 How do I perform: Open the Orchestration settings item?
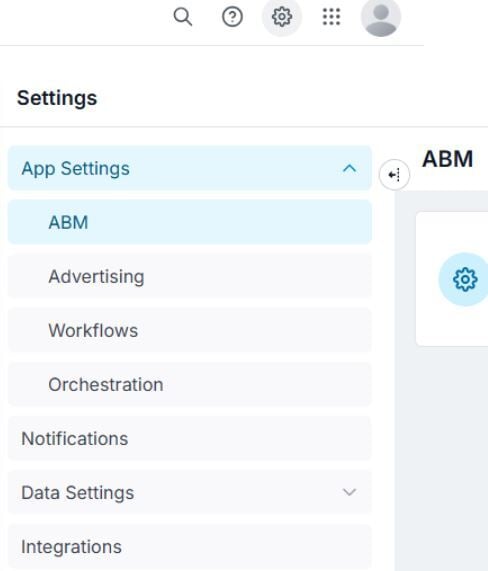click(190, 385)
